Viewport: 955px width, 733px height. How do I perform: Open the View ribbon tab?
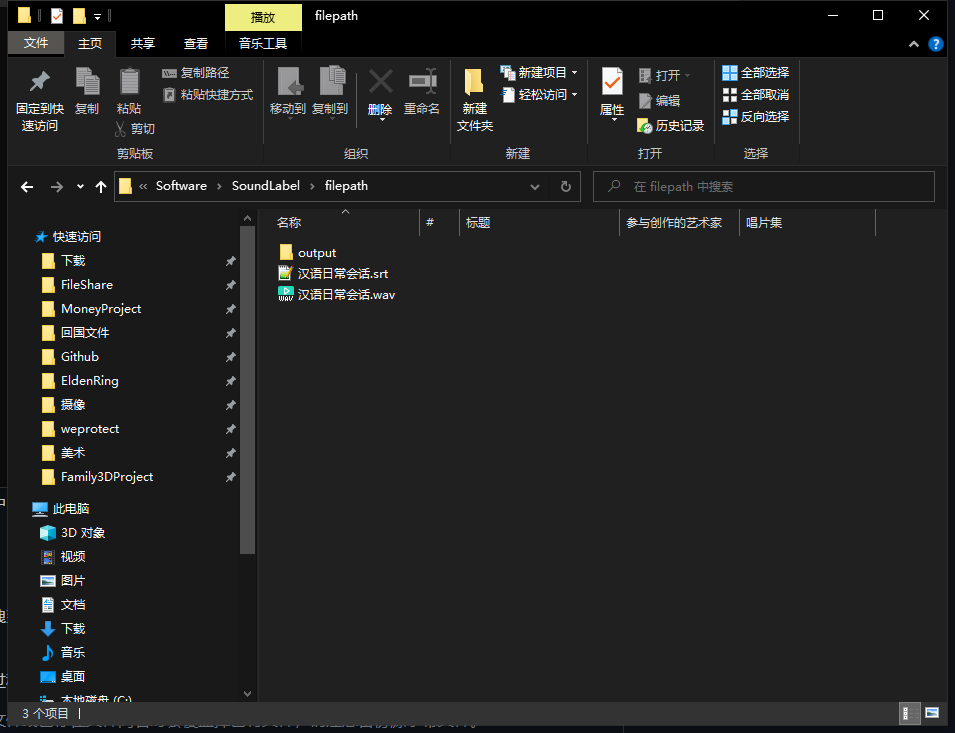196,43
